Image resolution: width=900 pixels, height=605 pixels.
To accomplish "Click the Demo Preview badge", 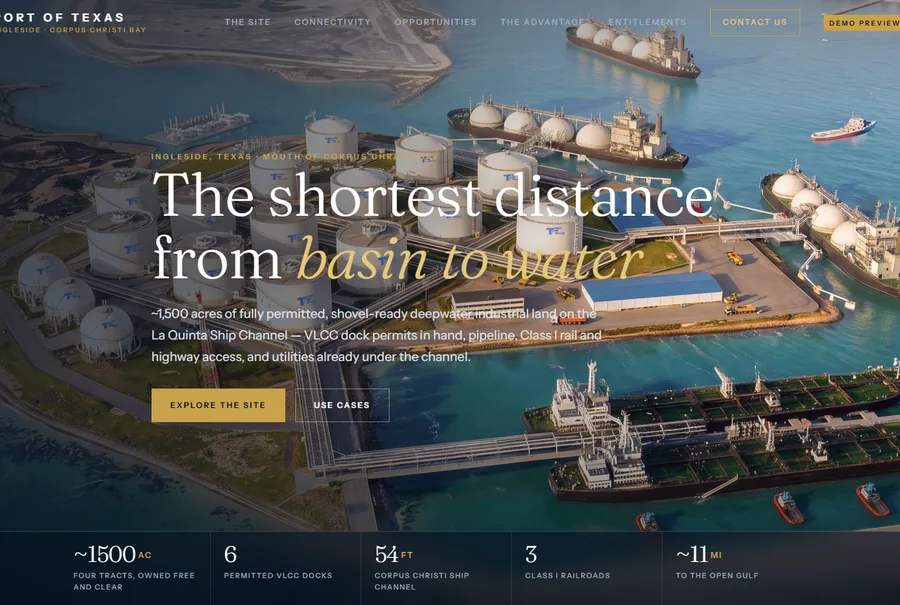I will tap(862, 23).
